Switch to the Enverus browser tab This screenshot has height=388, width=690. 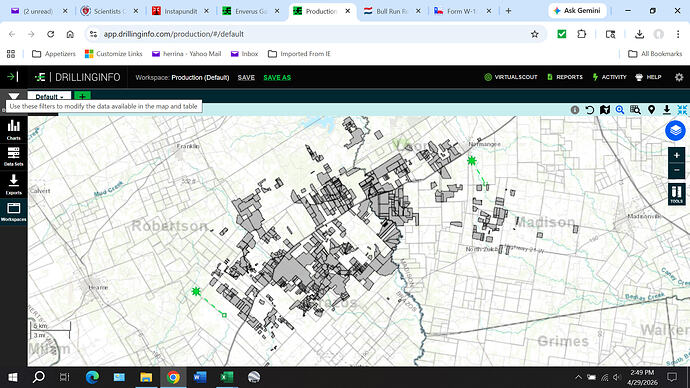[251, 11]
